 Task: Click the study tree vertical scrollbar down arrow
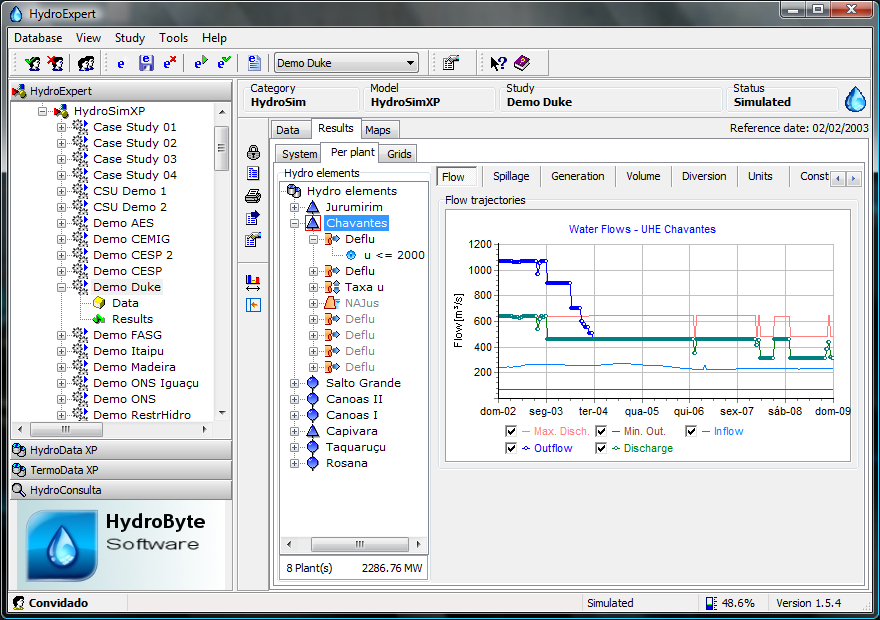(222, 413)
